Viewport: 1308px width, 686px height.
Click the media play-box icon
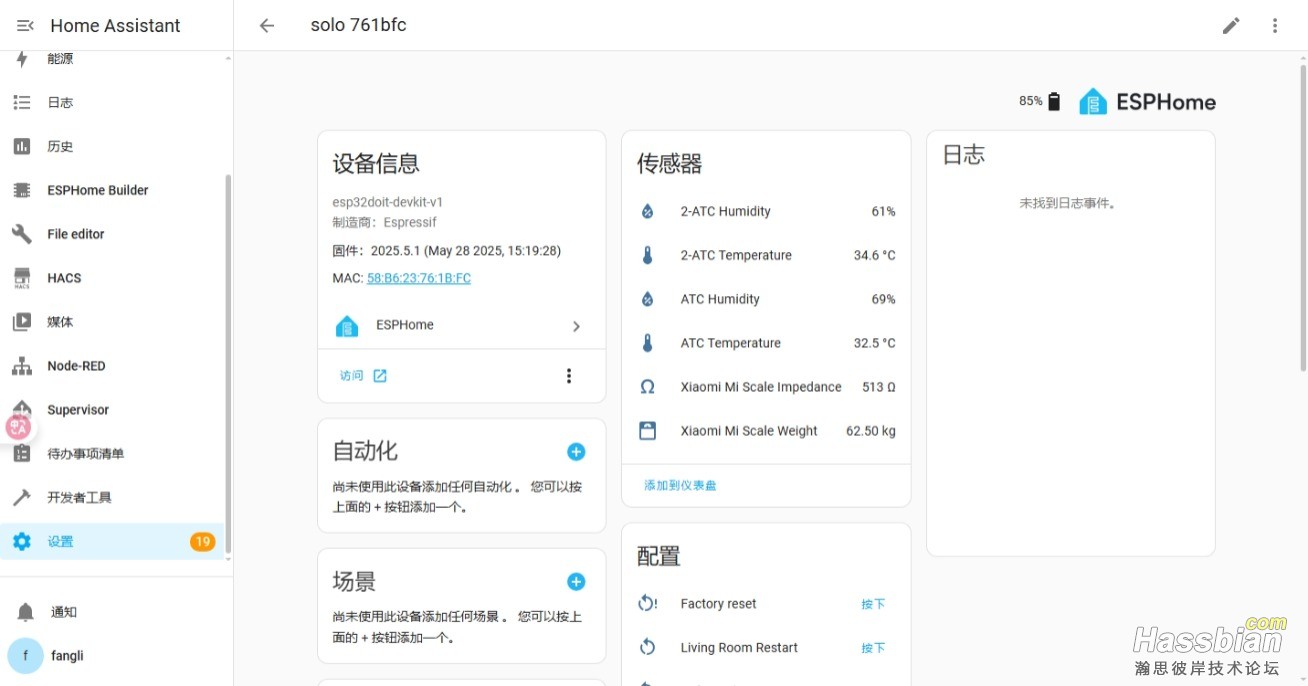(22, 322)
